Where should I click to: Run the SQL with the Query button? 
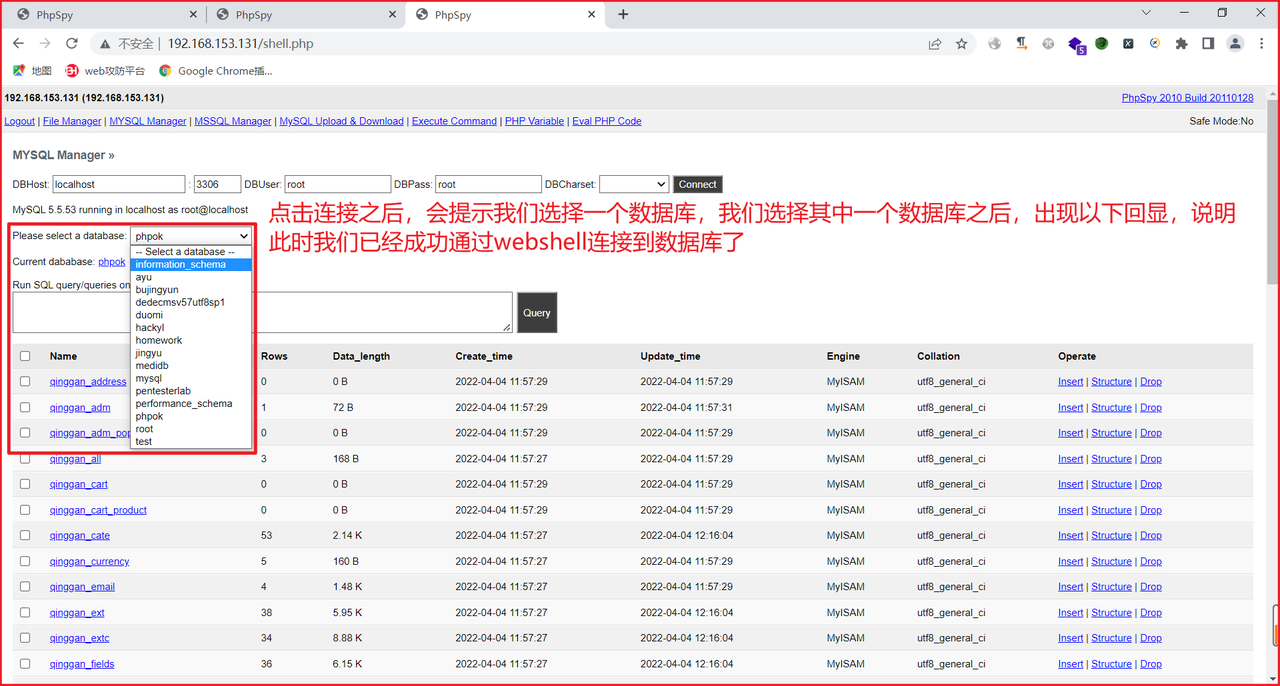click(x=537, y=312)
